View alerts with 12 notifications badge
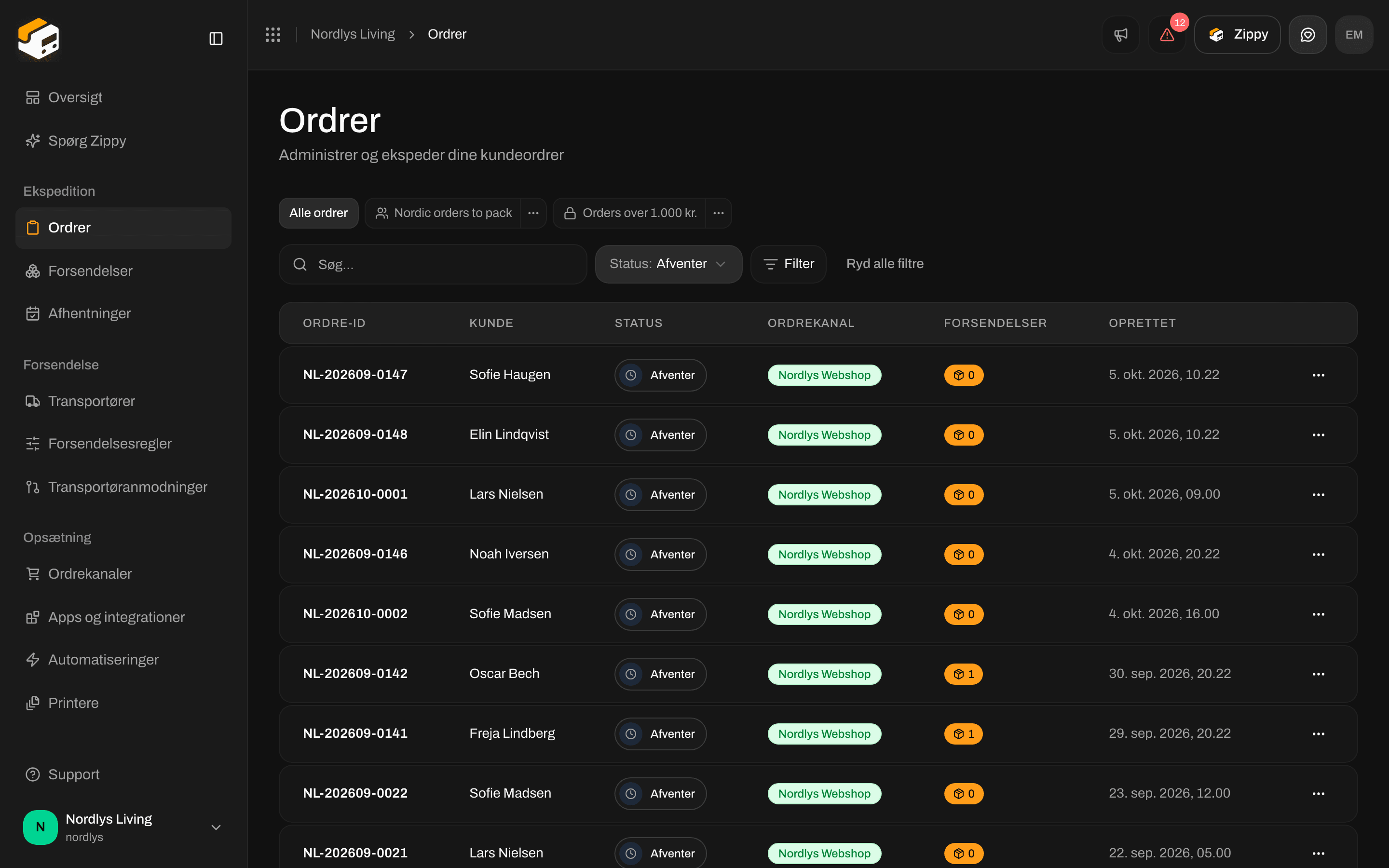The height and width of the screenshot is (868, 1389). click(1167, 34)
